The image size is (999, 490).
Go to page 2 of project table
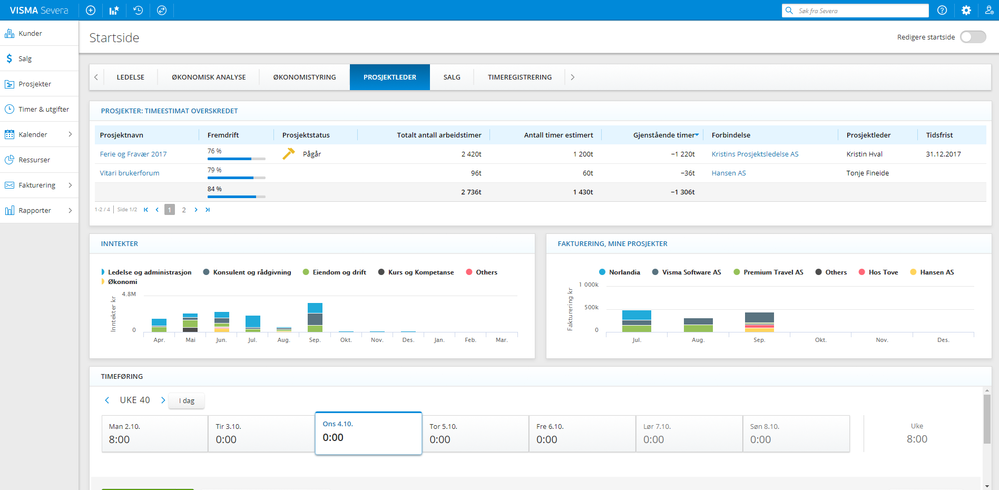(x=183, y=210)
